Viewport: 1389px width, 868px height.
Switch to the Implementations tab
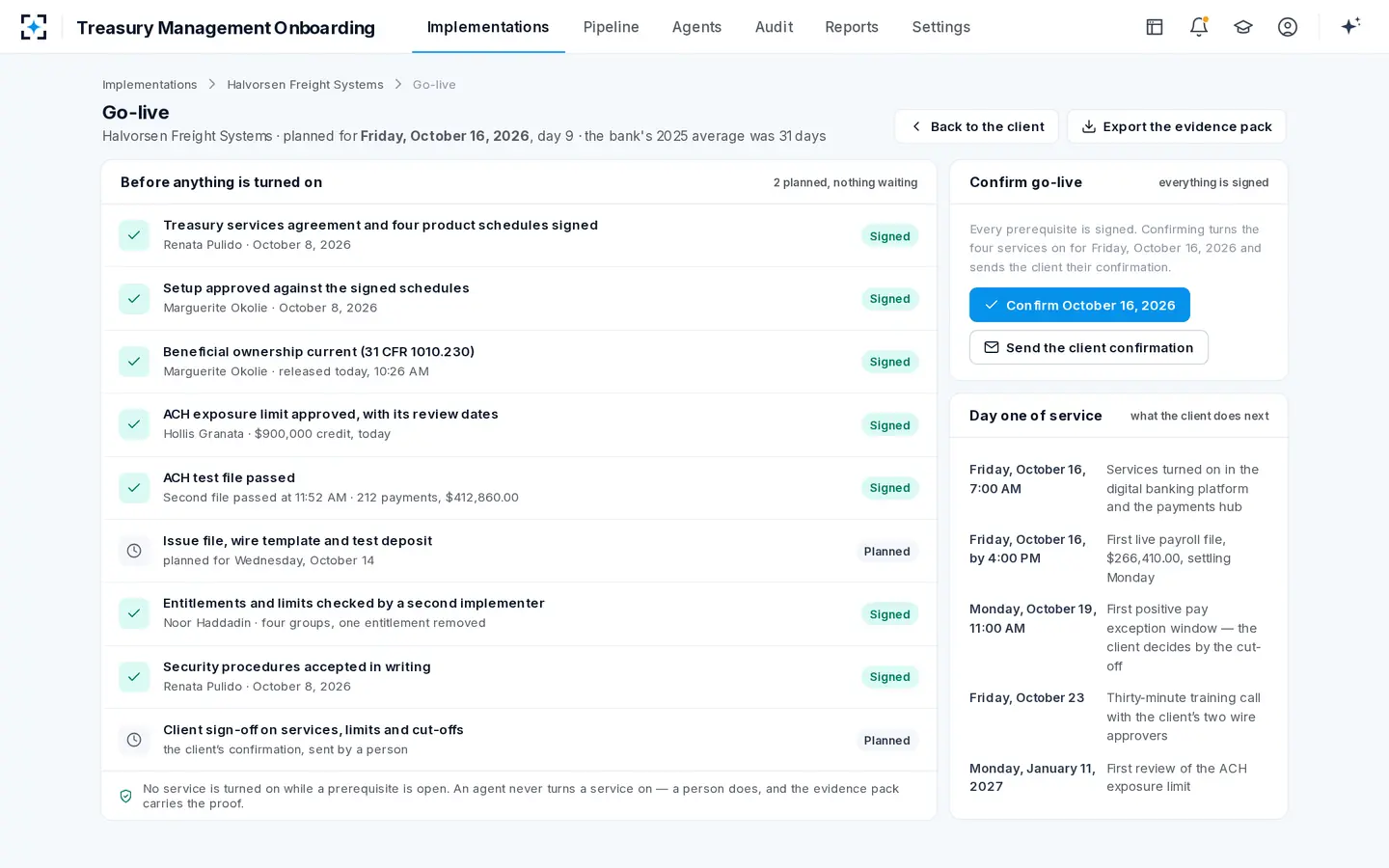(x=488, y=27)
